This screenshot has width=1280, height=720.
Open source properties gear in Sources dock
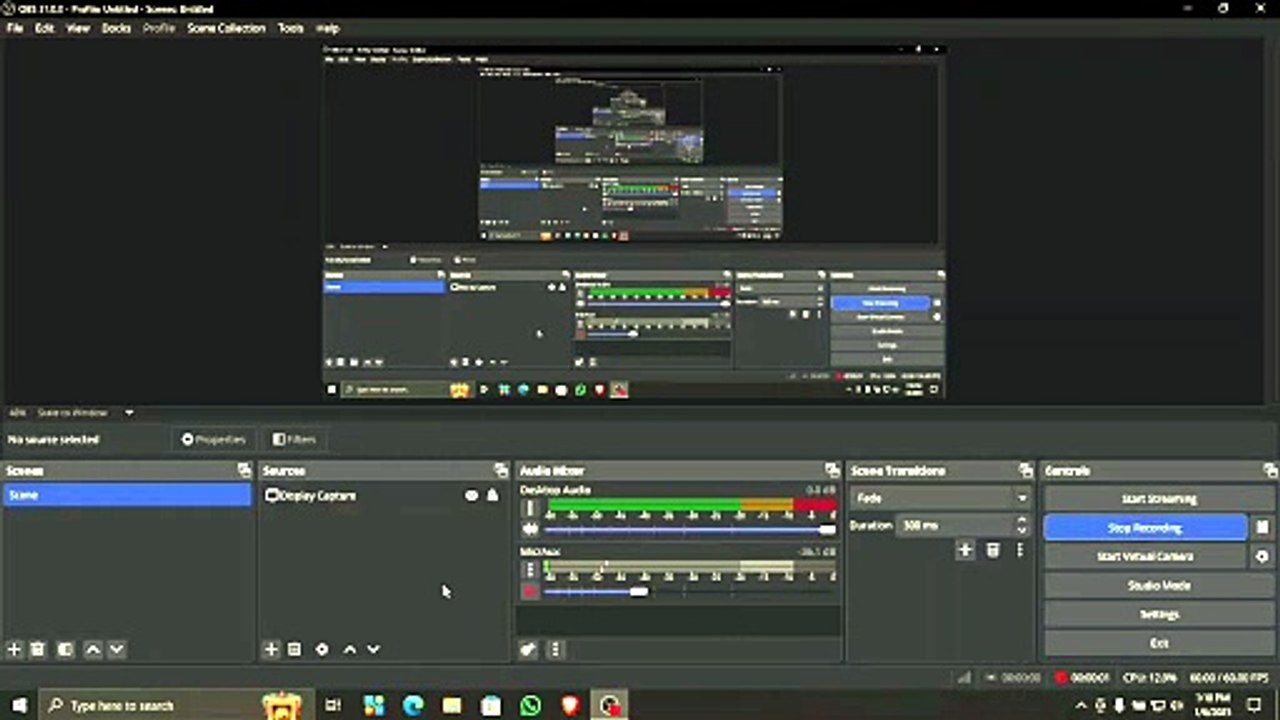(x=322, y=649)
